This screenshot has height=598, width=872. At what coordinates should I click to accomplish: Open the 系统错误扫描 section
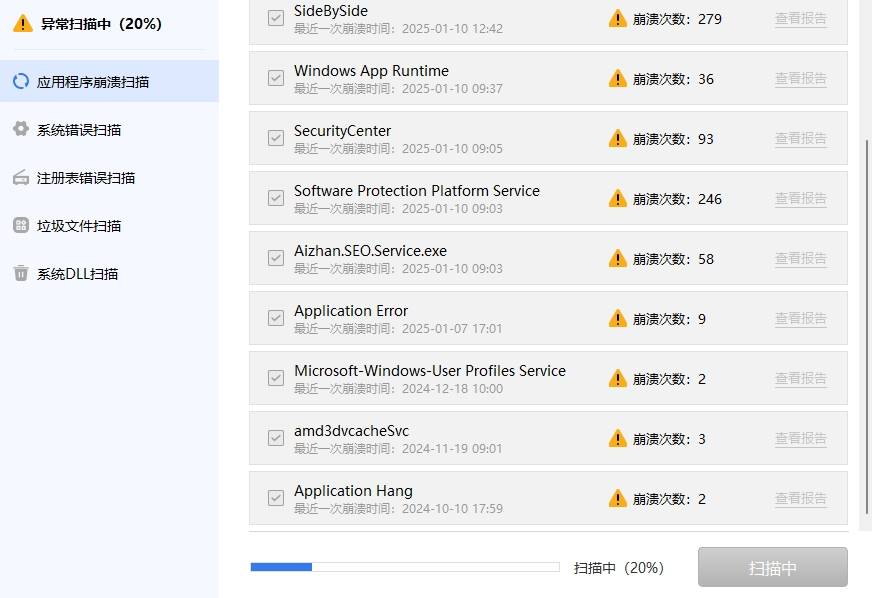[79, 130]
